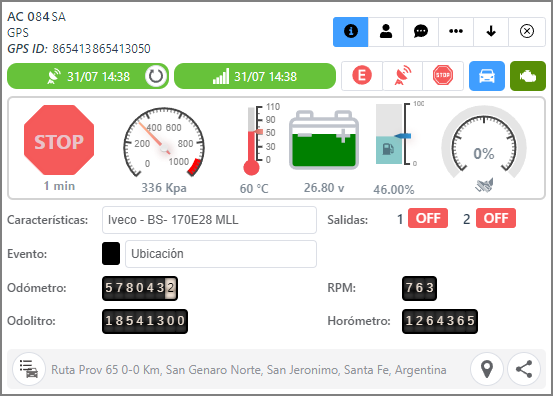Click the blue car button
Screen dimensions: 553x396
tap(487, 76)
